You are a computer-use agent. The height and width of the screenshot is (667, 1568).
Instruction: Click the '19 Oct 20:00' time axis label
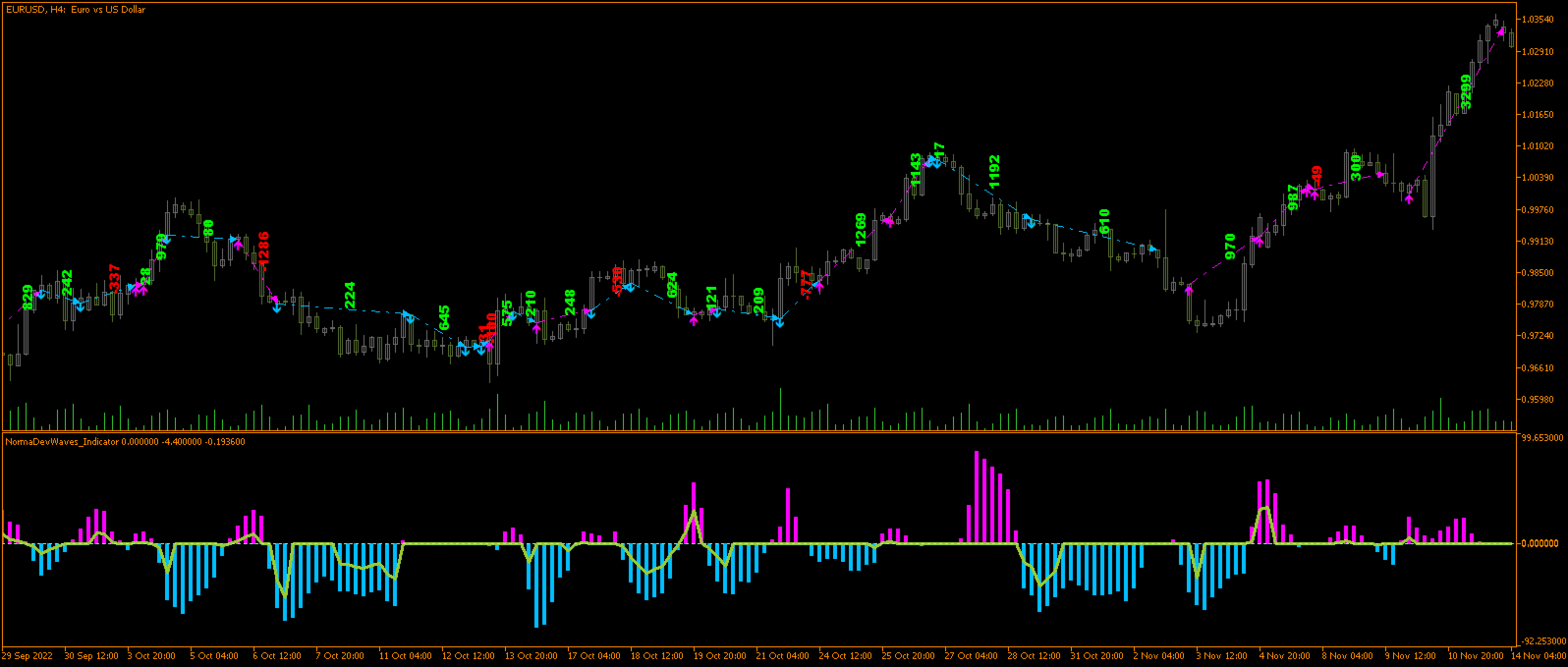click(x=720, y=655)
